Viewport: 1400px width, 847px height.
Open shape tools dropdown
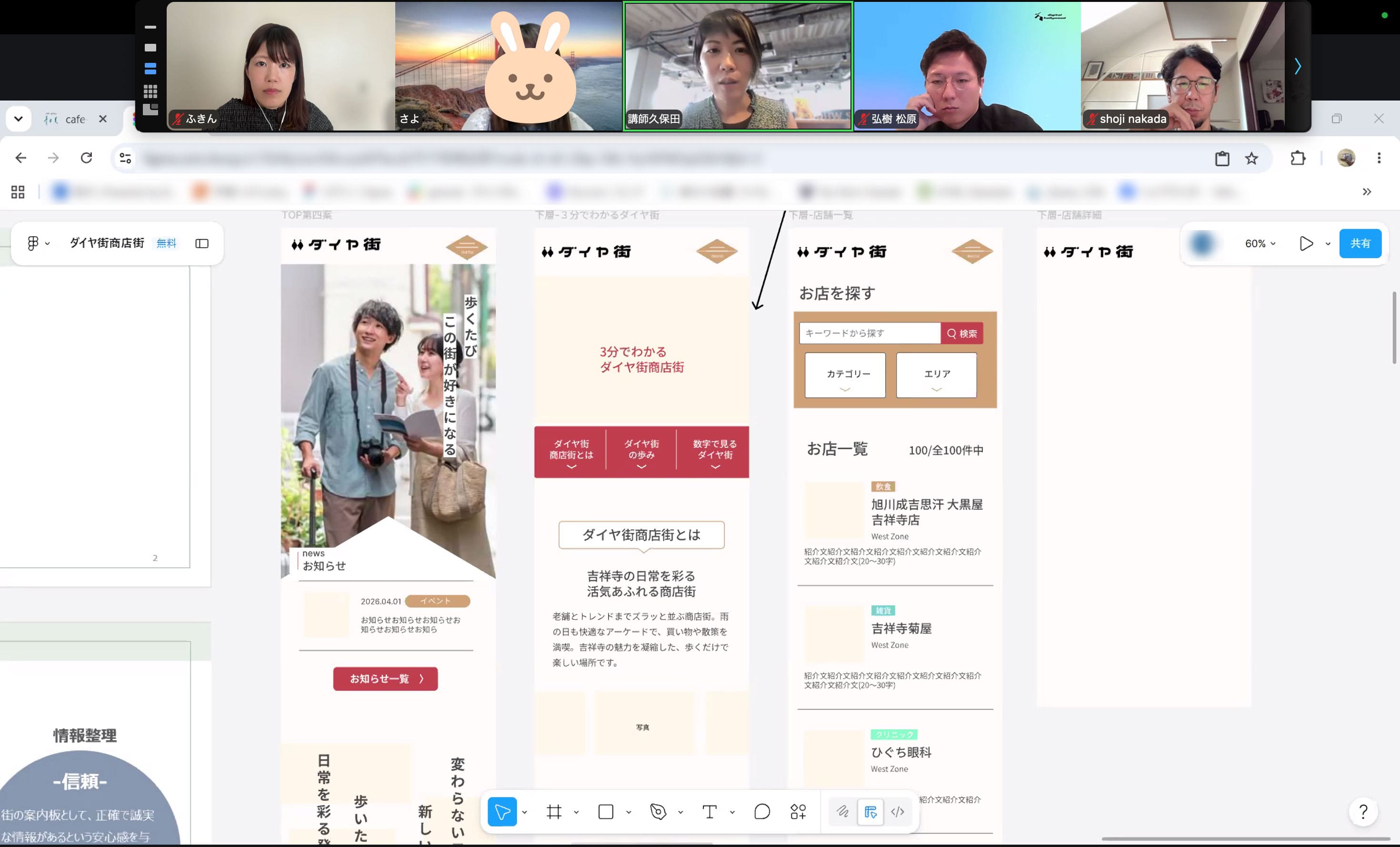629,812
